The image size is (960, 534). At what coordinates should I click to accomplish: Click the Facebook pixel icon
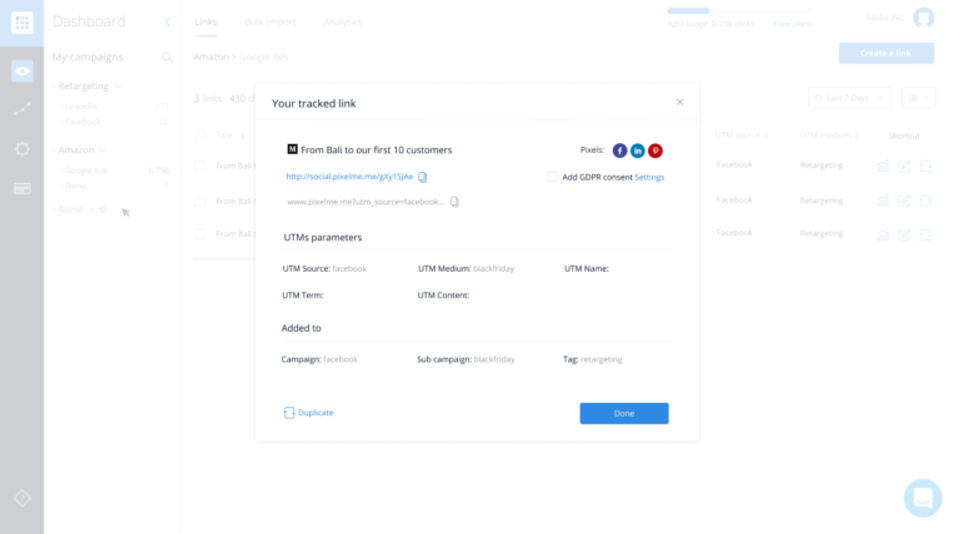tap(620, 151)
